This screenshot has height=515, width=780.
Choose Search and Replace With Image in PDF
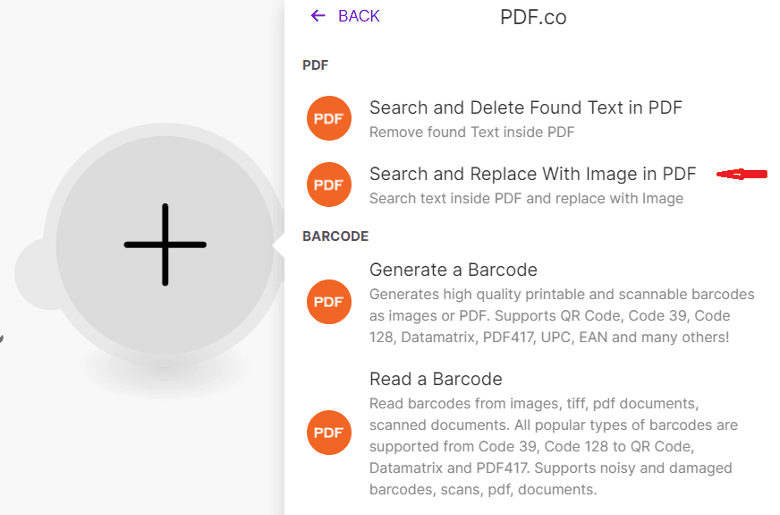[x=532, y=174]
